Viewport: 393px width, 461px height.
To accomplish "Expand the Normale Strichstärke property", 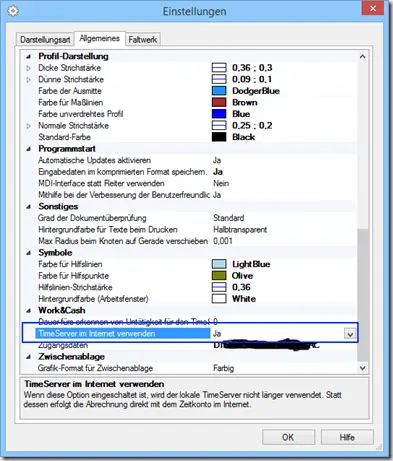I will [29, 126].
